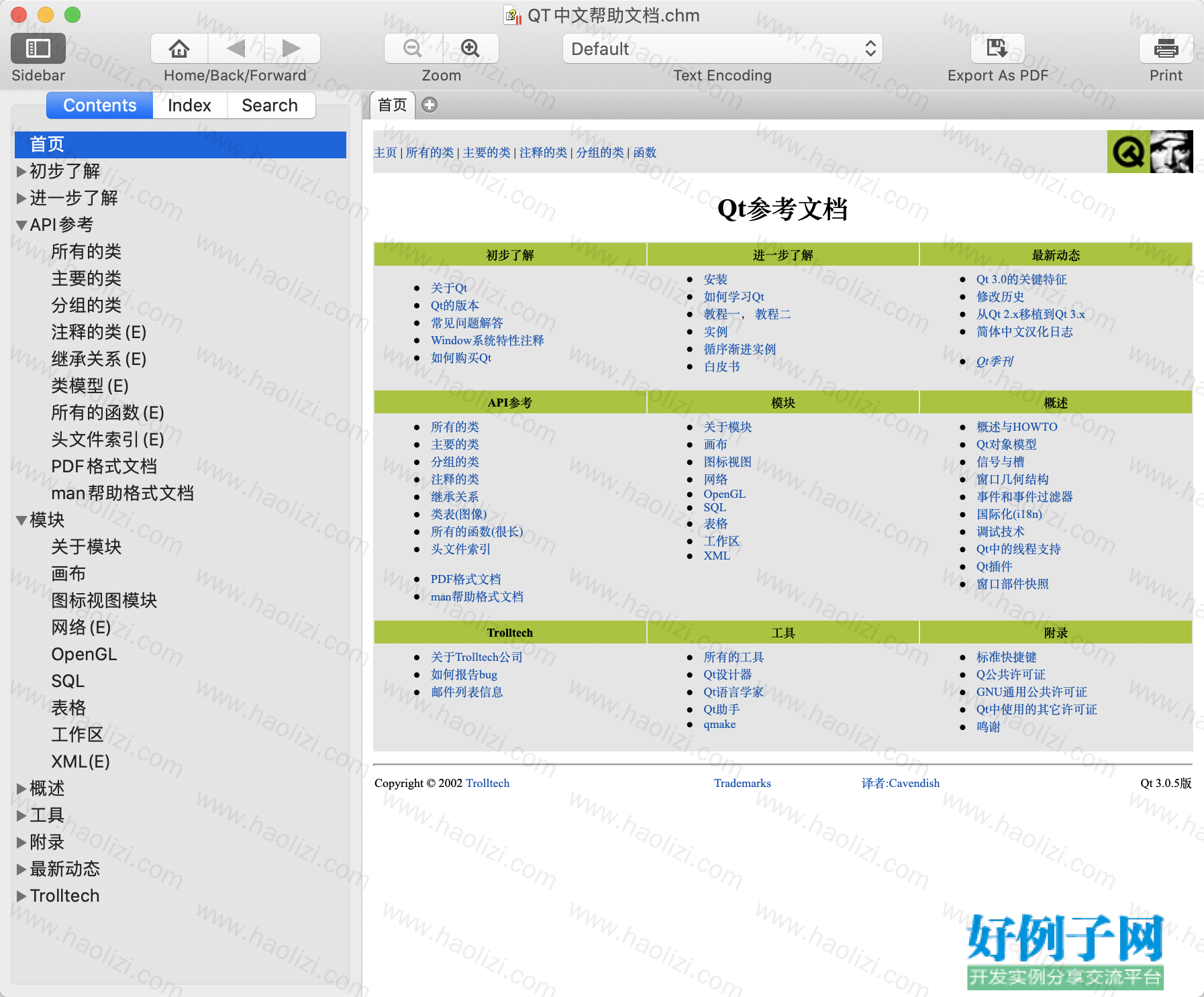Go back with the Back arrow
The width and height of the screenshot is (1204, 997).
(x=236, y=48)
